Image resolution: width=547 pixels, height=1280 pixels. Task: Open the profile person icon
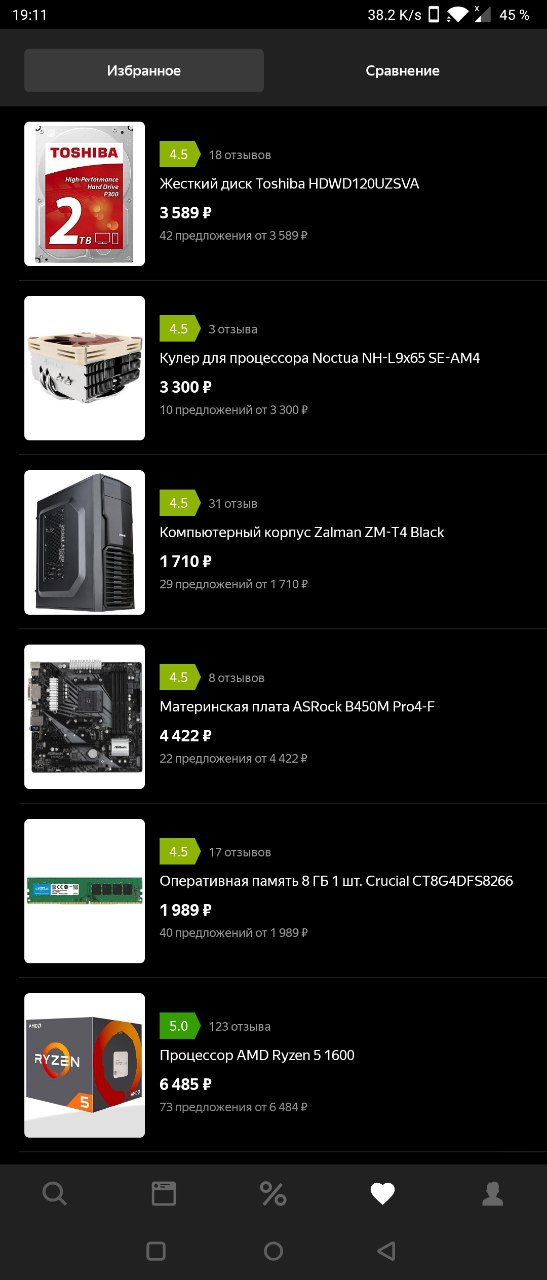492,1193
